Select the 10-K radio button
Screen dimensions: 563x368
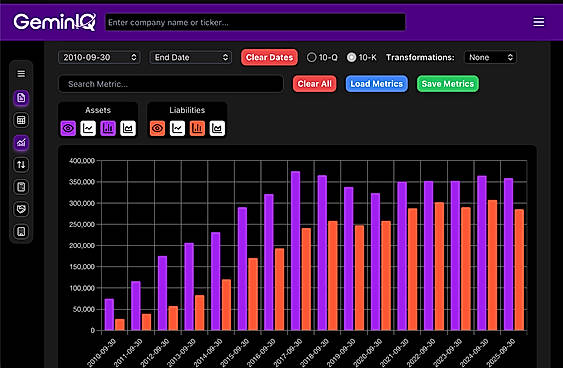[x=352, y=57]
